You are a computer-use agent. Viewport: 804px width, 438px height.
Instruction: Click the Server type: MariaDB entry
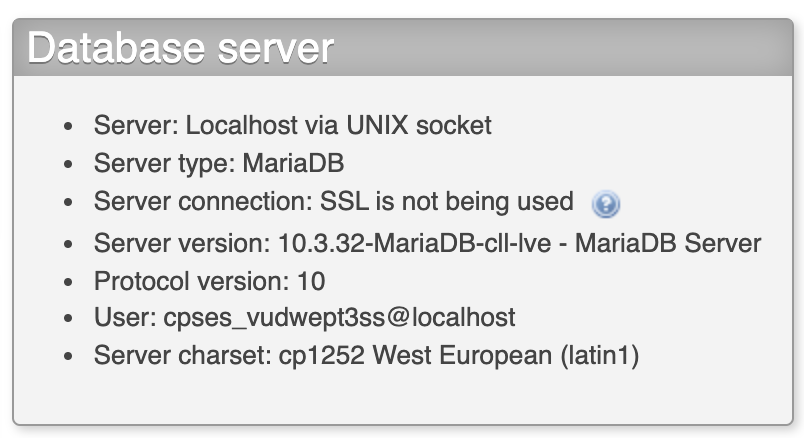[x=219, y=164]
